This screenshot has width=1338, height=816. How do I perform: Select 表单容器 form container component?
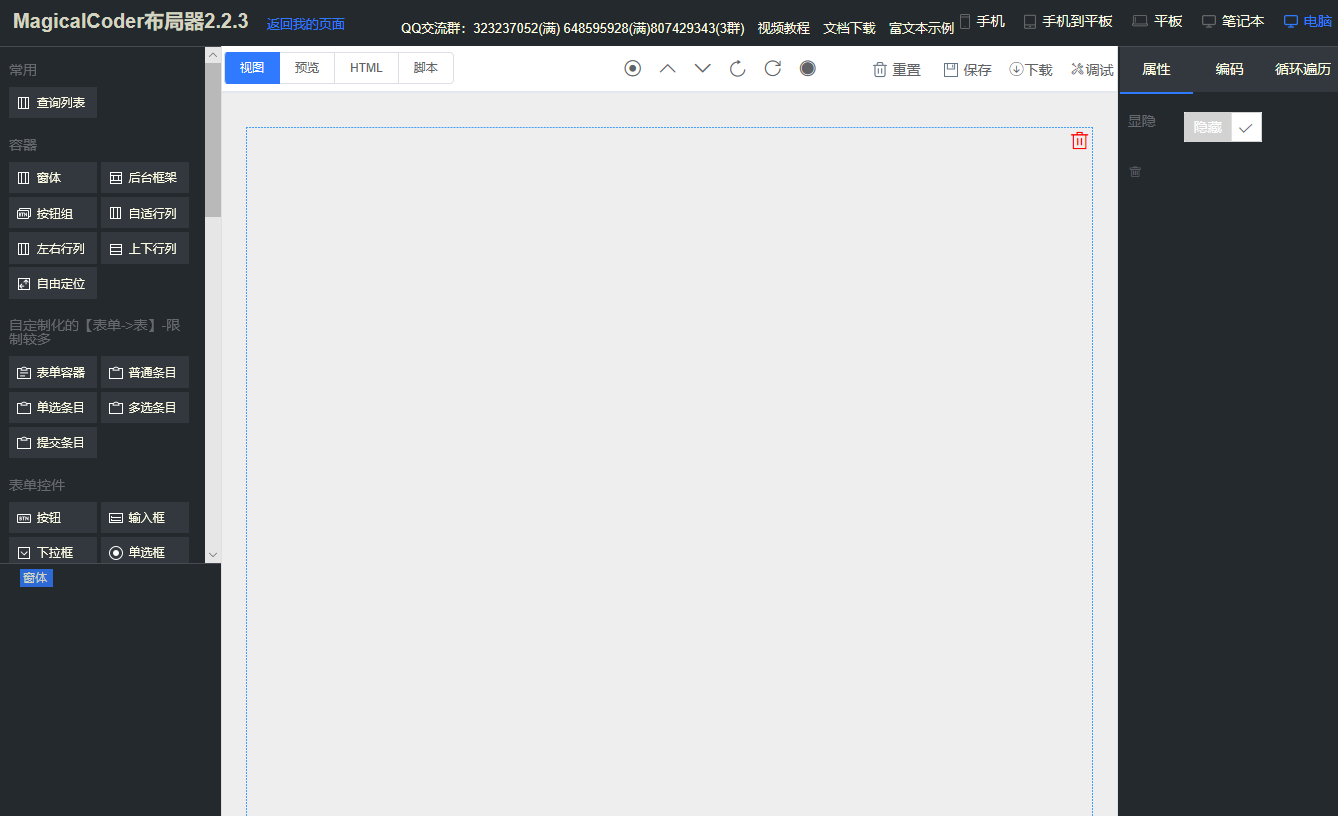pyautogui.click(x=53, y=372)
